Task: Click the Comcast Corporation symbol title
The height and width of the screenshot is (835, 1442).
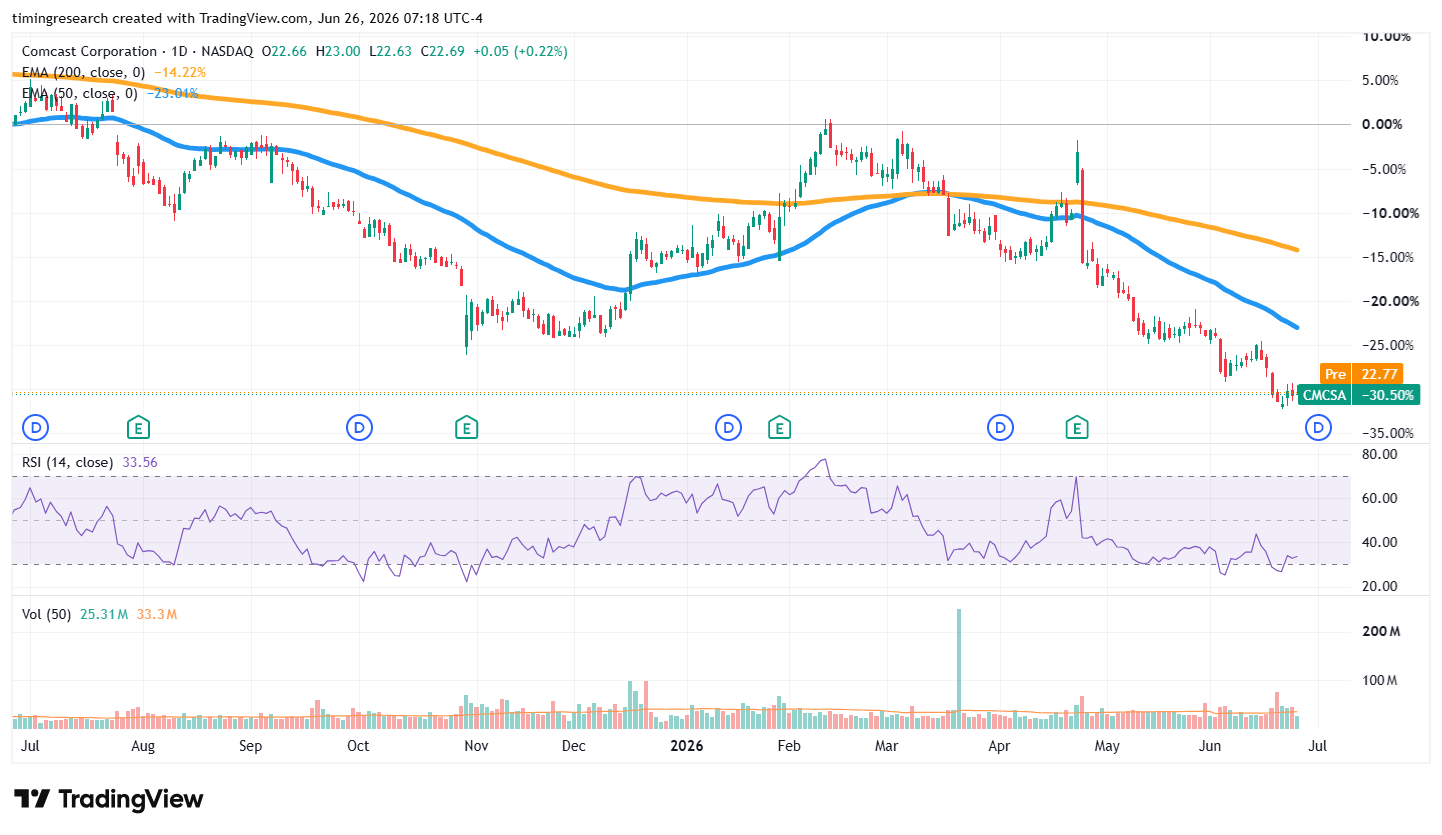Action: click(90, 51)
